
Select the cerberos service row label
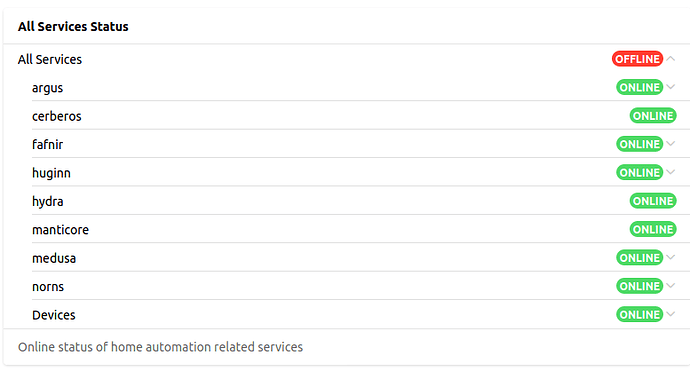57,116
